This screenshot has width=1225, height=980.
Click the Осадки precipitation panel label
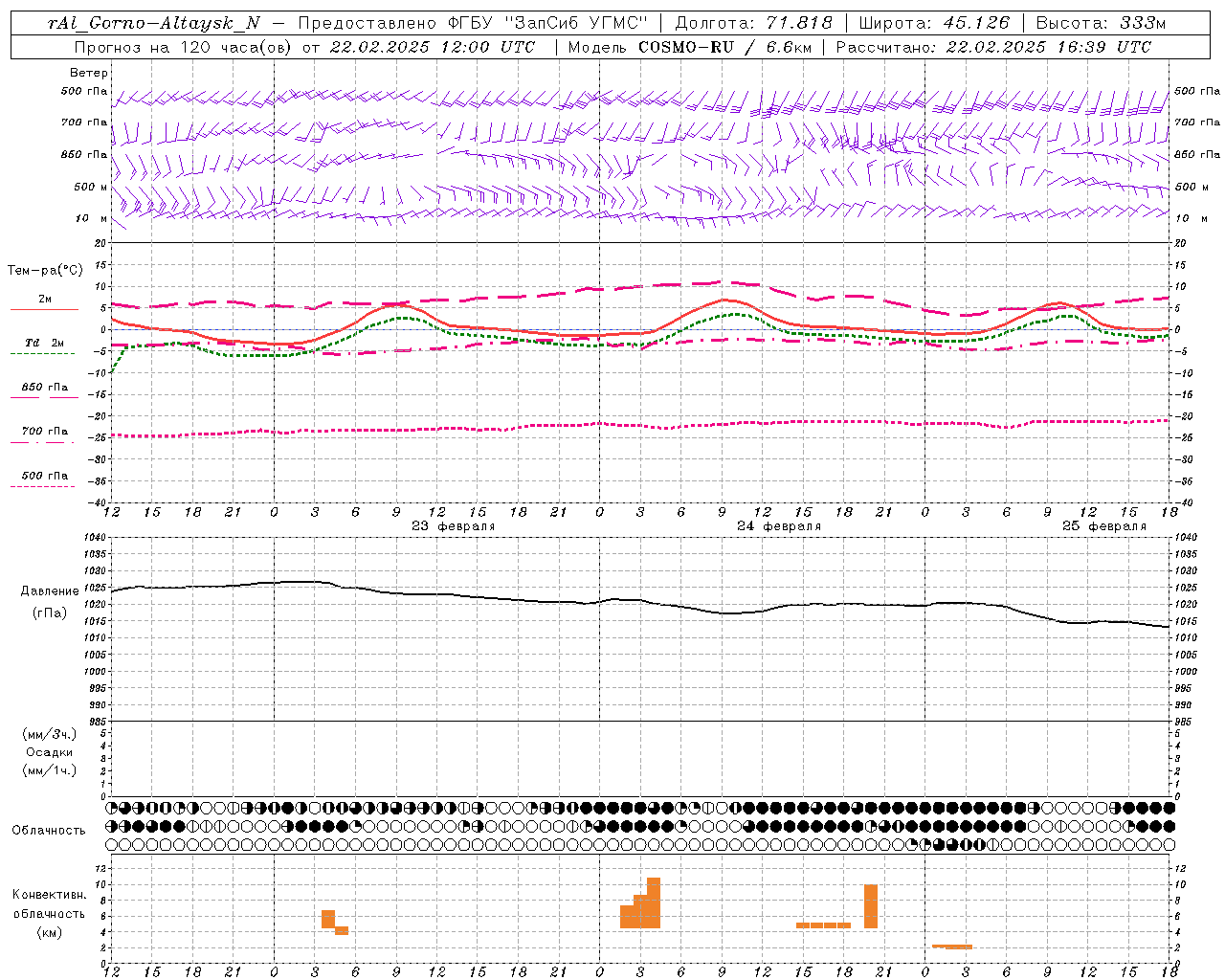point(50,752)
